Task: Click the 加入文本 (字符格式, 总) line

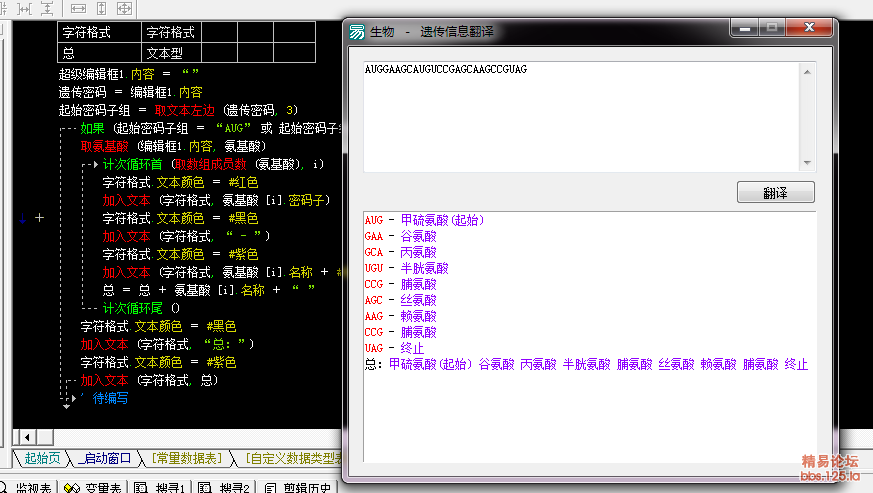Action: click(x=149, y=380)
